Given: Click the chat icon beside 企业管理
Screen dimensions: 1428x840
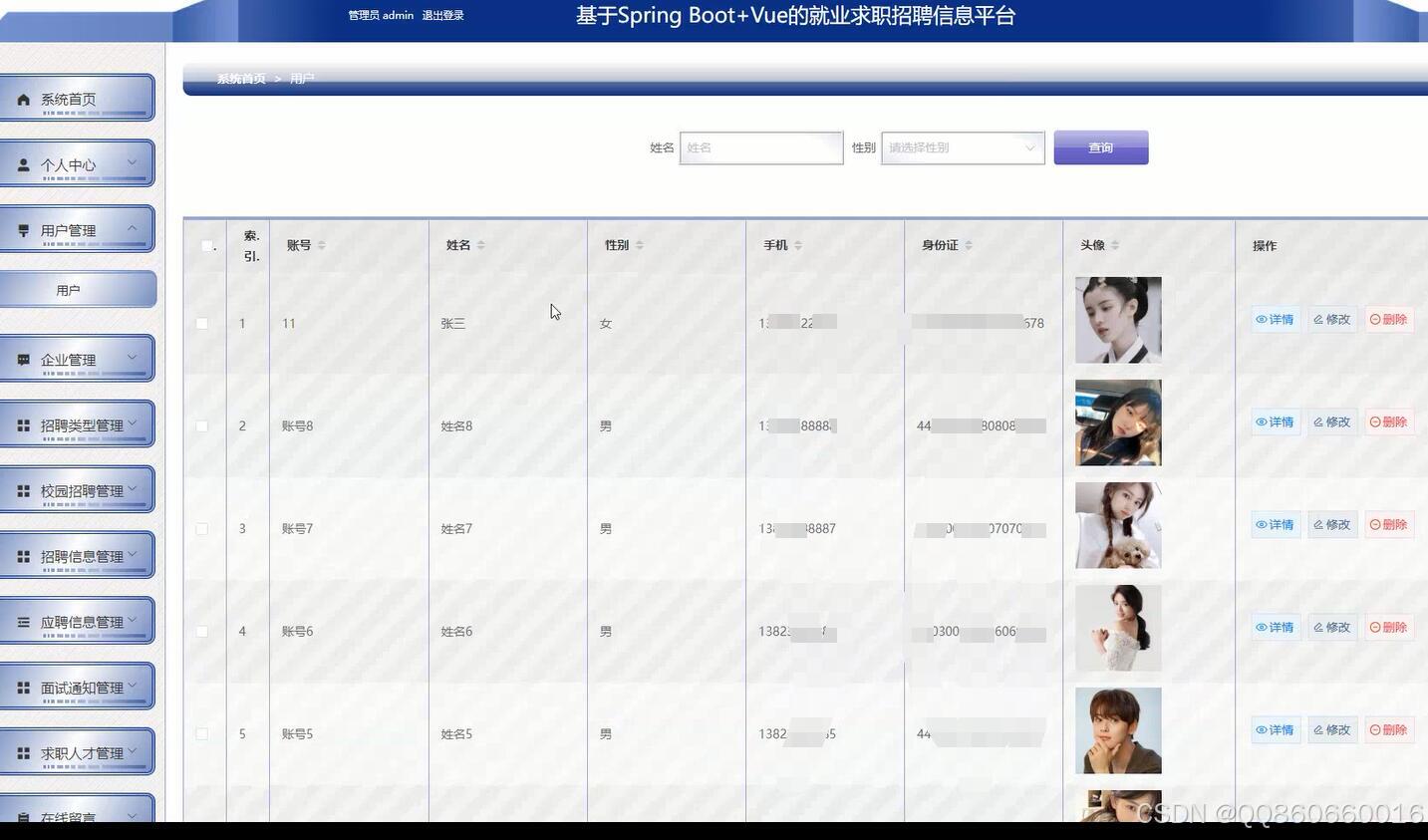Looking at the screenshot, I should point(24,360).
